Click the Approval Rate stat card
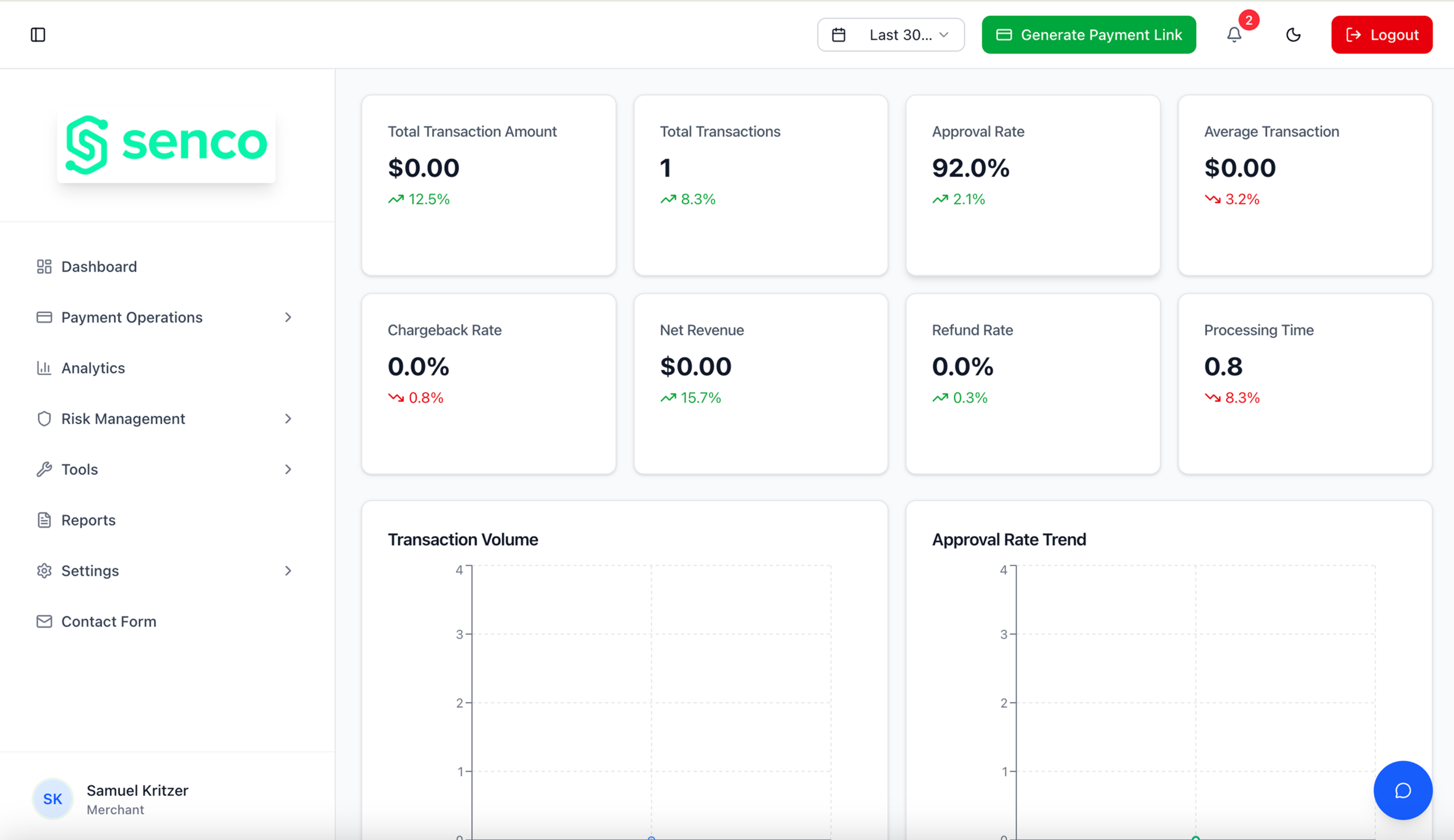 coord(1033,185)
